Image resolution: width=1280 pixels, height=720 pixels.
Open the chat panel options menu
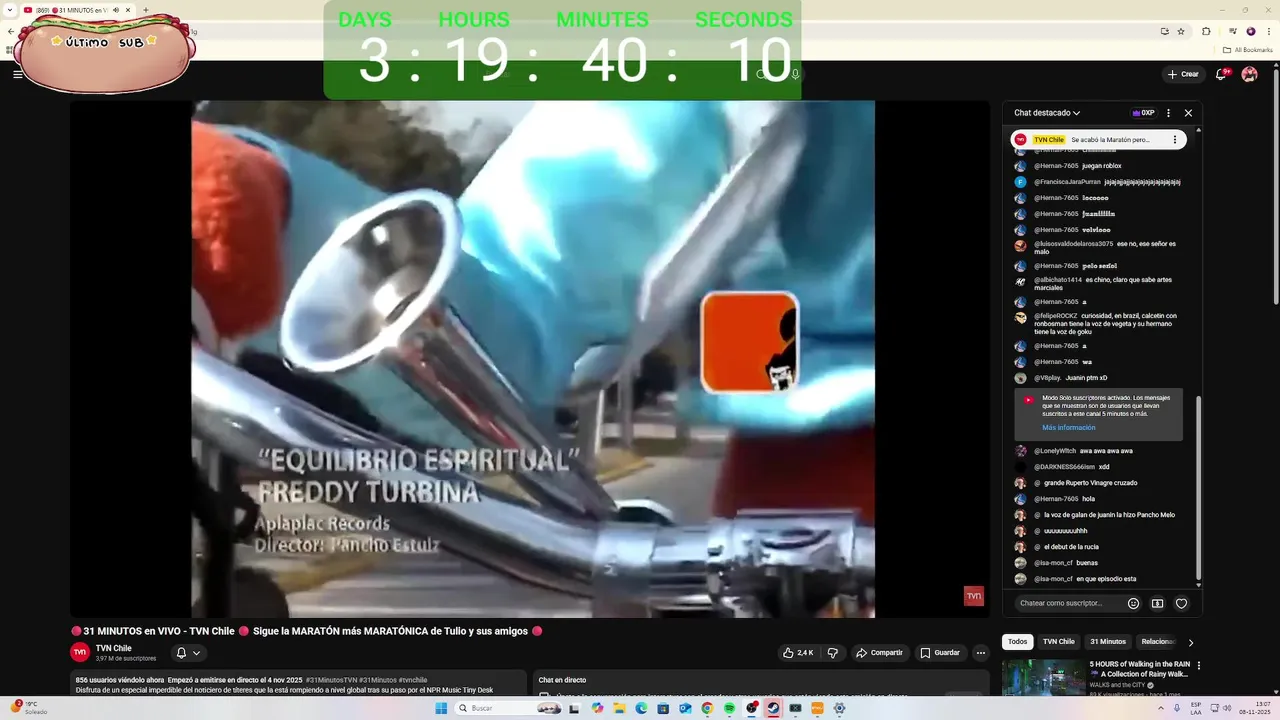(x=1168, y=113)
